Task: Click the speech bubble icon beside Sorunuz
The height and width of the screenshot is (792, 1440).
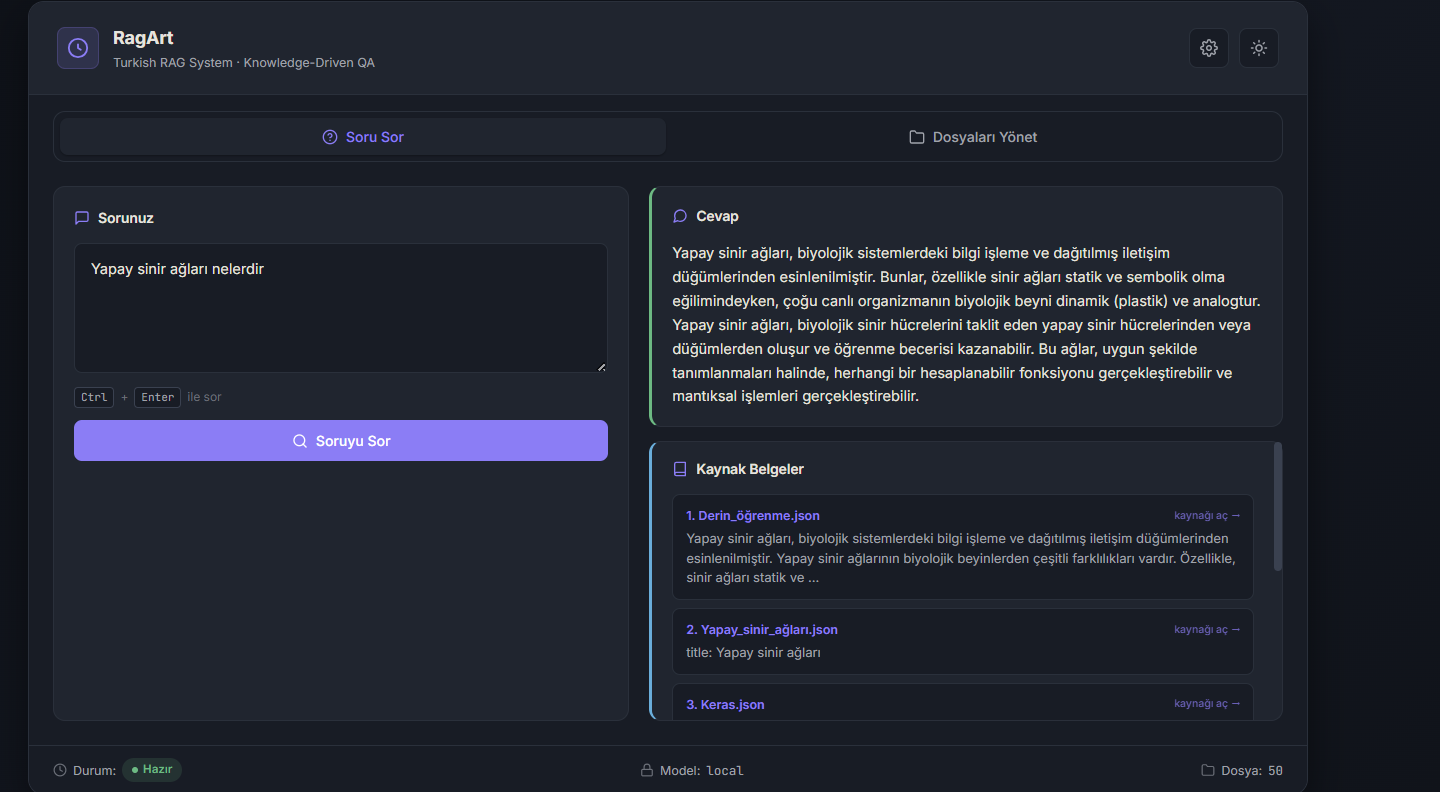Action: [x=82, y=218]
